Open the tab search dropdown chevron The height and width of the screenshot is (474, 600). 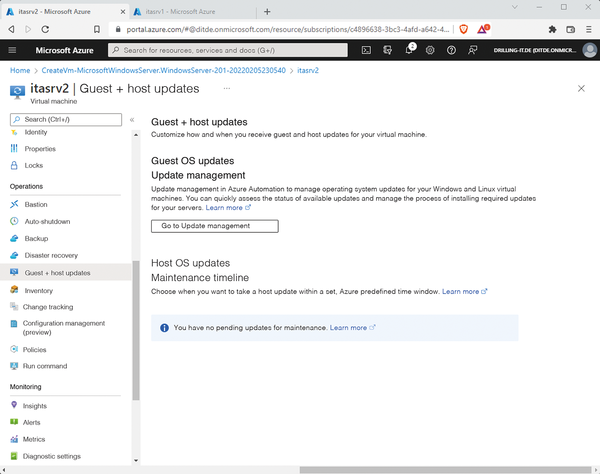[x=515, y=7]
